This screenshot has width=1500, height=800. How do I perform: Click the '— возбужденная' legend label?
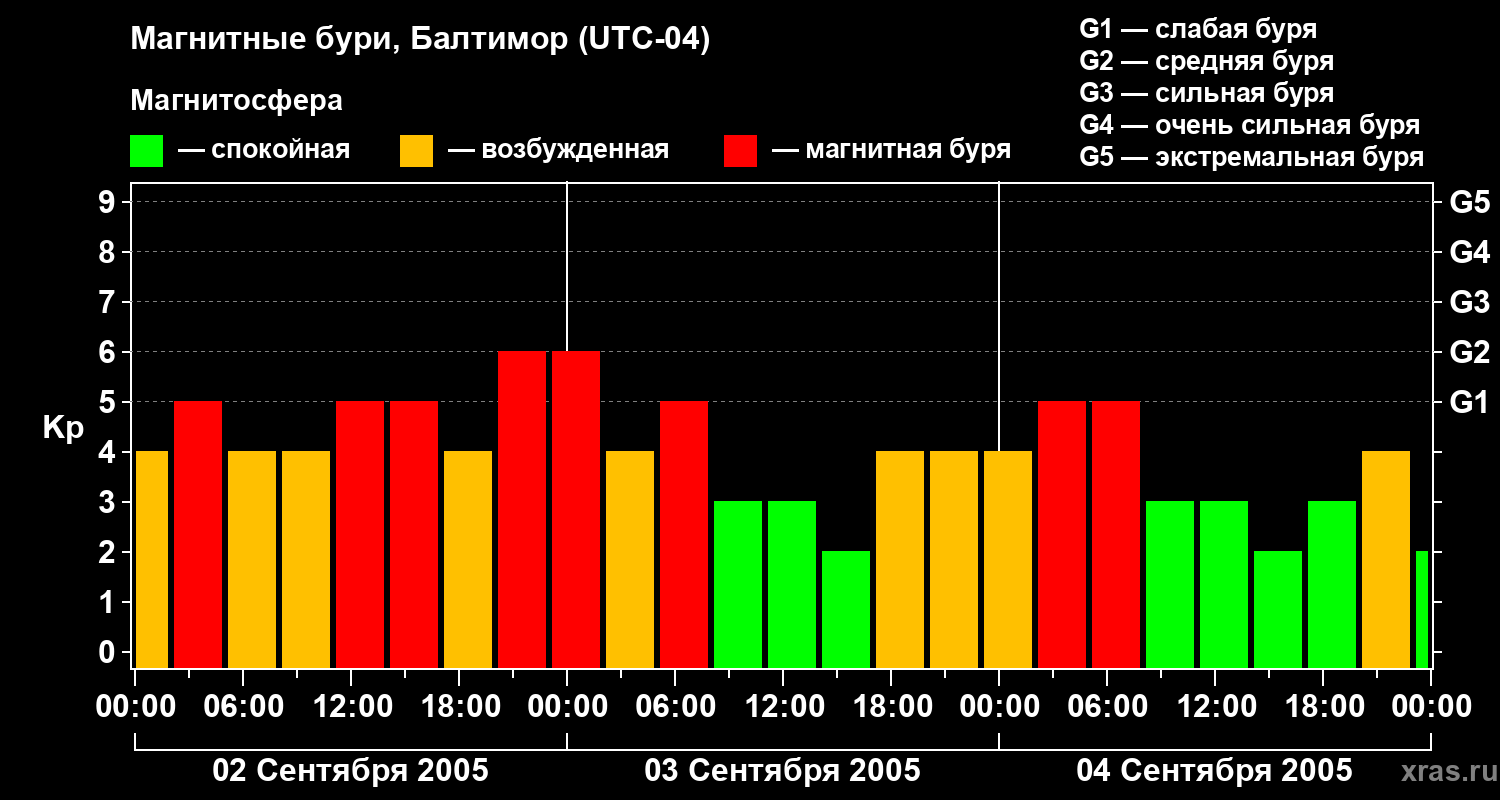pos(558,151)
